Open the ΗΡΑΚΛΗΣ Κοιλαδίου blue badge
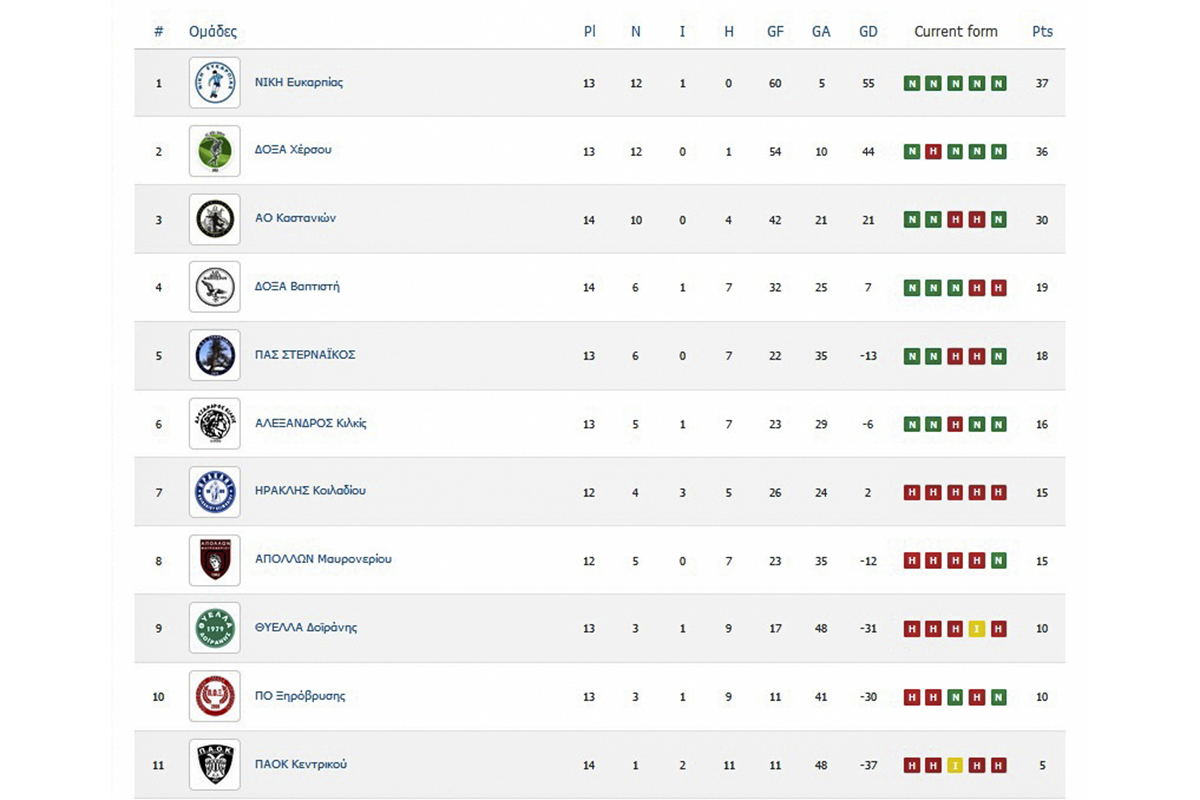Viewport: 1200px width, 800px height. click(x=214, y=491)
